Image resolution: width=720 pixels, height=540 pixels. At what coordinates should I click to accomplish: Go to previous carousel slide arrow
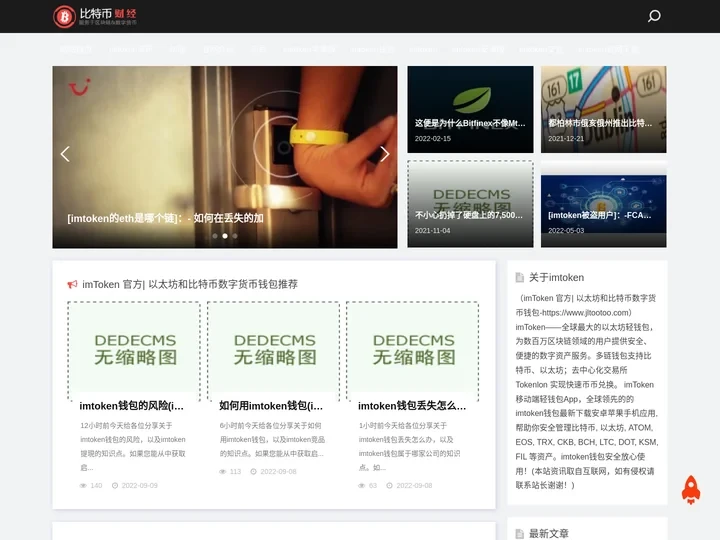pos(65,154)
